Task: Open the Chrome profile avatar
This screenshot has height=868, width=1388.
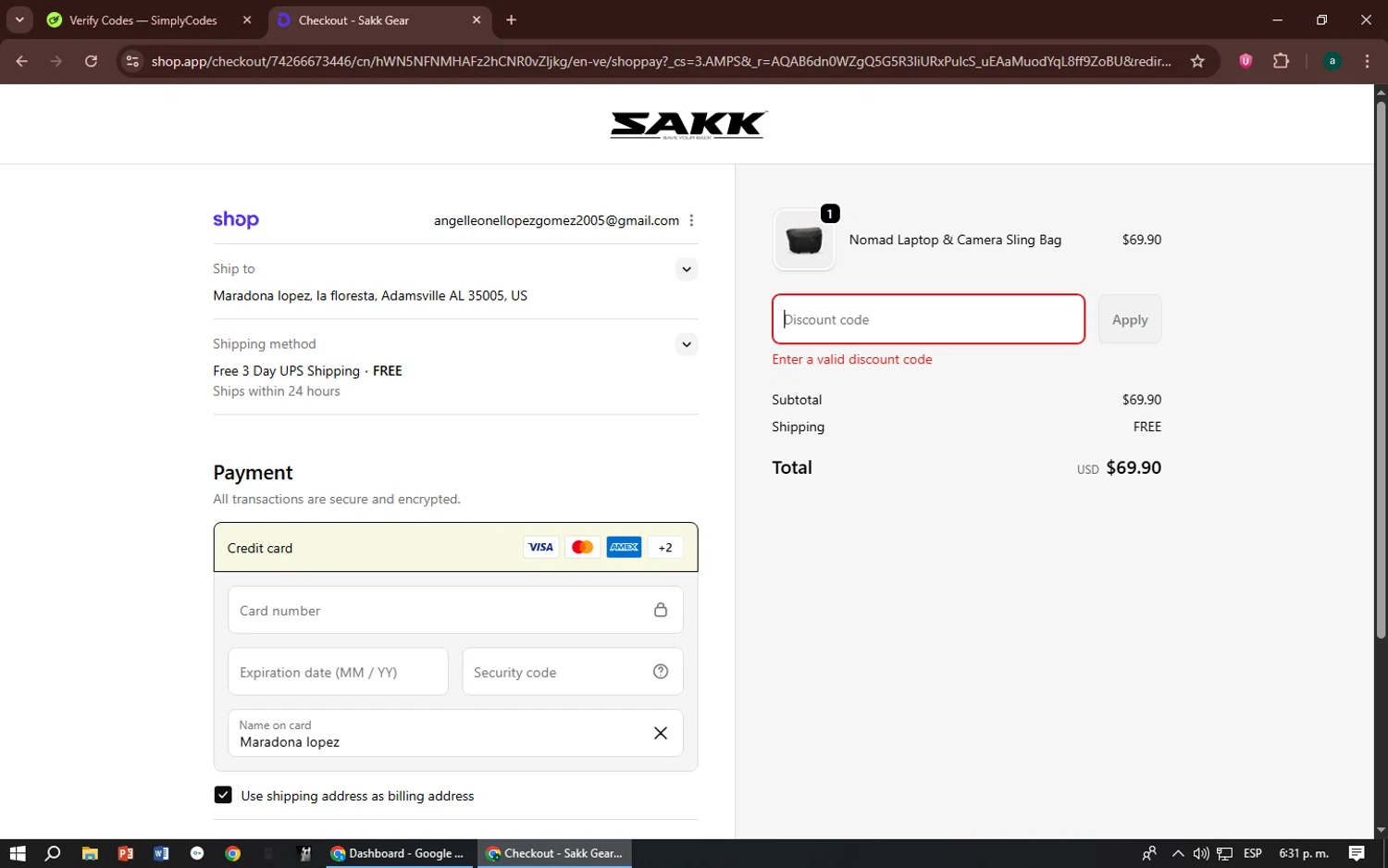Action: [x=1332, y=61]
